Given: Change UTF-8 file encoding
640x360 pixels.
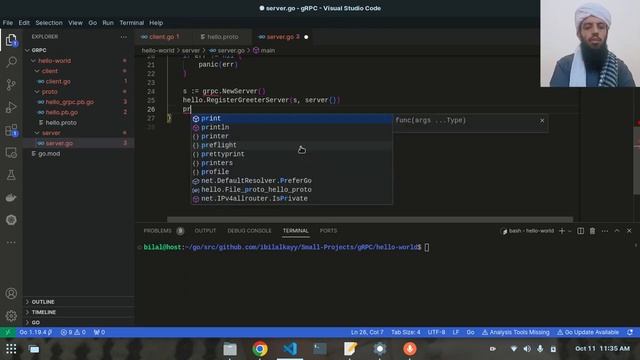Looking at the screenshot, I should pos(436,332).
